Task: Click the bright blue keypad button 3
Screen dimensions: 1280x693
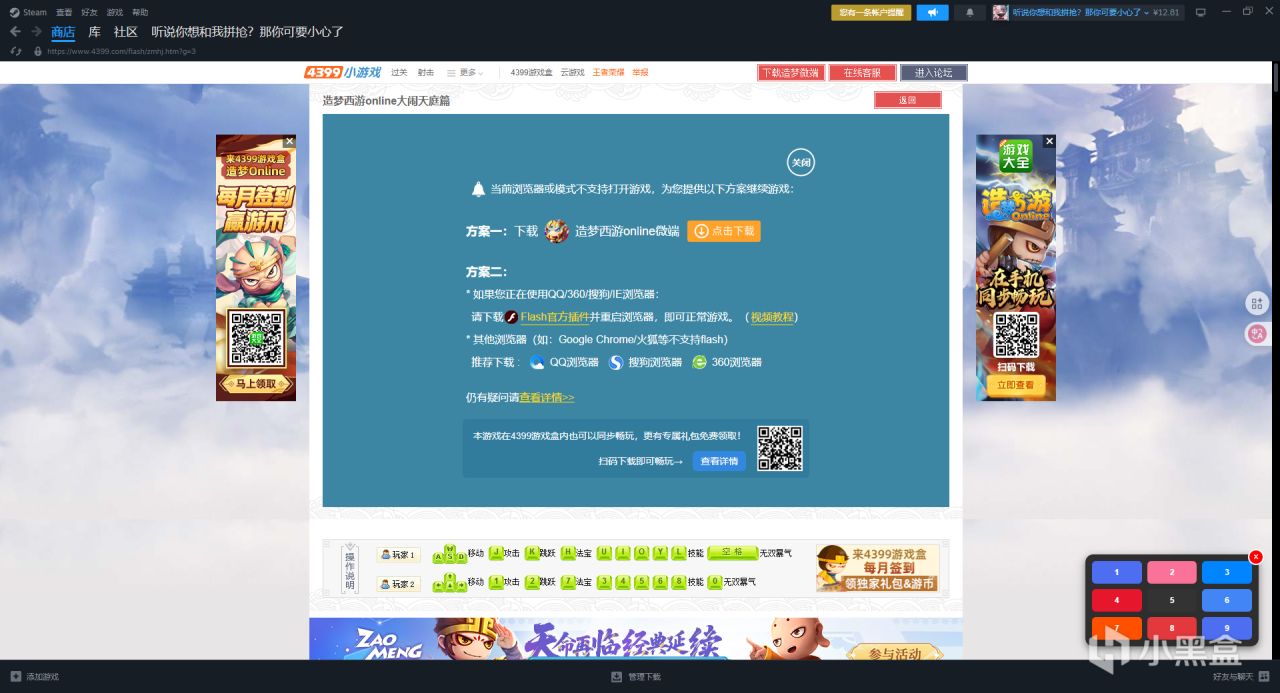Action: click(x=1227, y=573)
